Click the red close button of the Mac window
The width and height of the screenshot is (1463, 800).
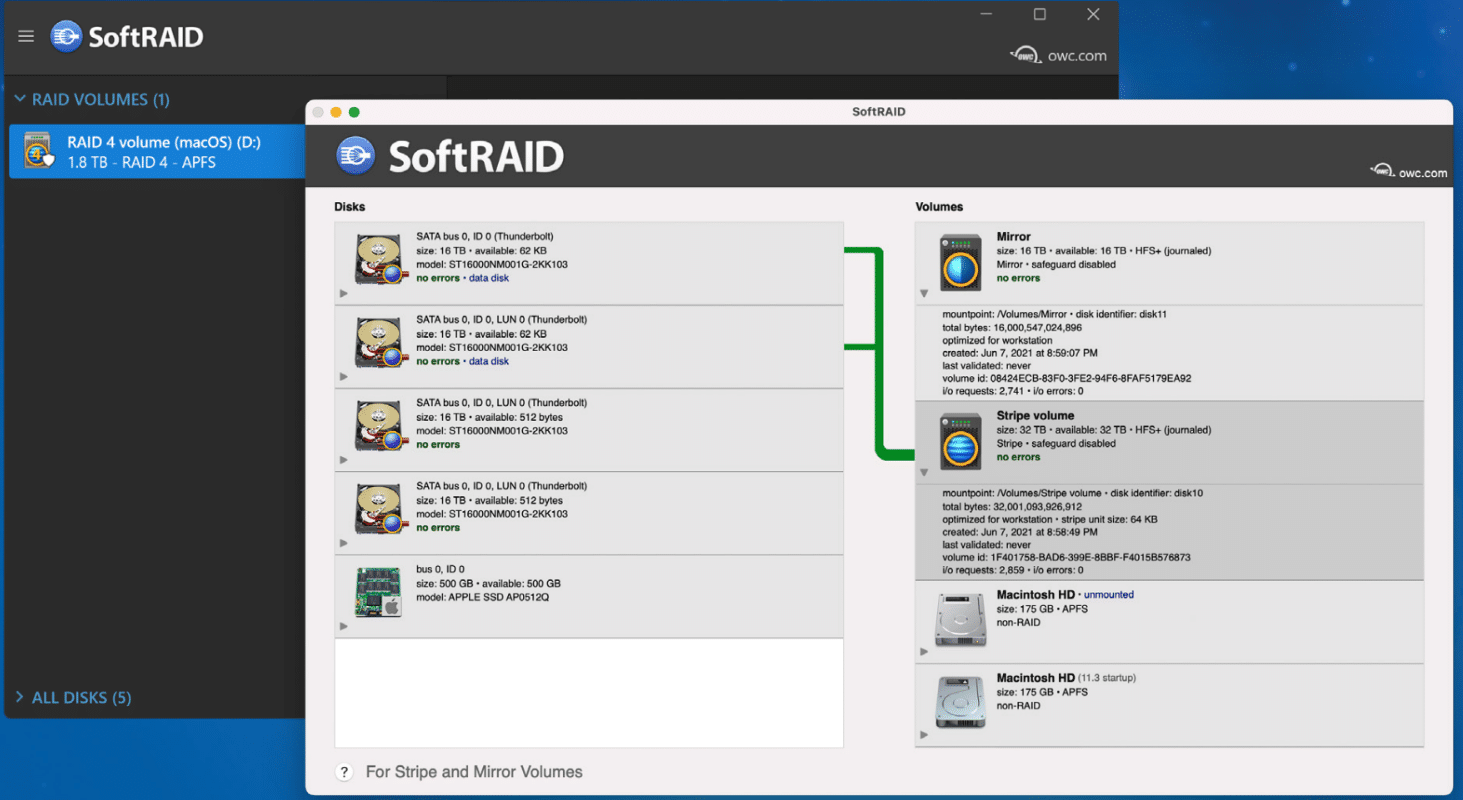coord(318,112)
